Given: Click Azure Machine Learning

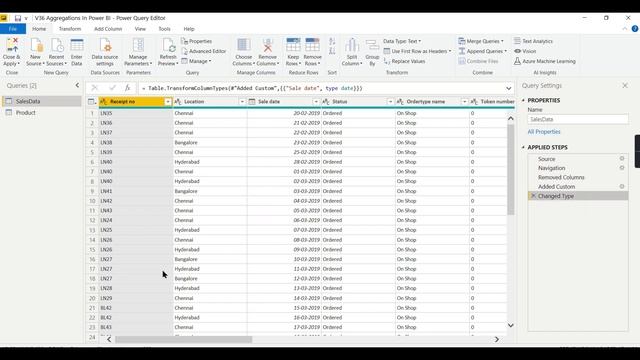Looking at the screenshot, I should click(x=544, y=61).
